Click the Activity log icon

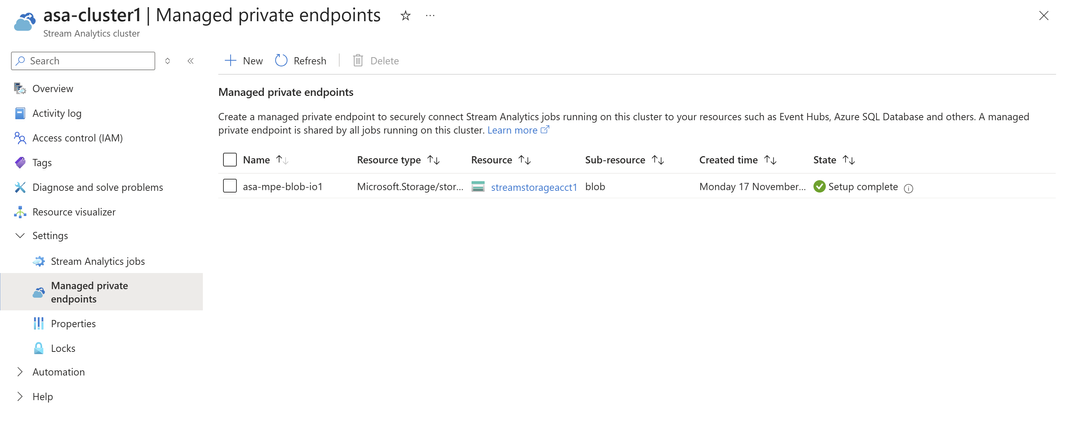[x=20, y=114]
